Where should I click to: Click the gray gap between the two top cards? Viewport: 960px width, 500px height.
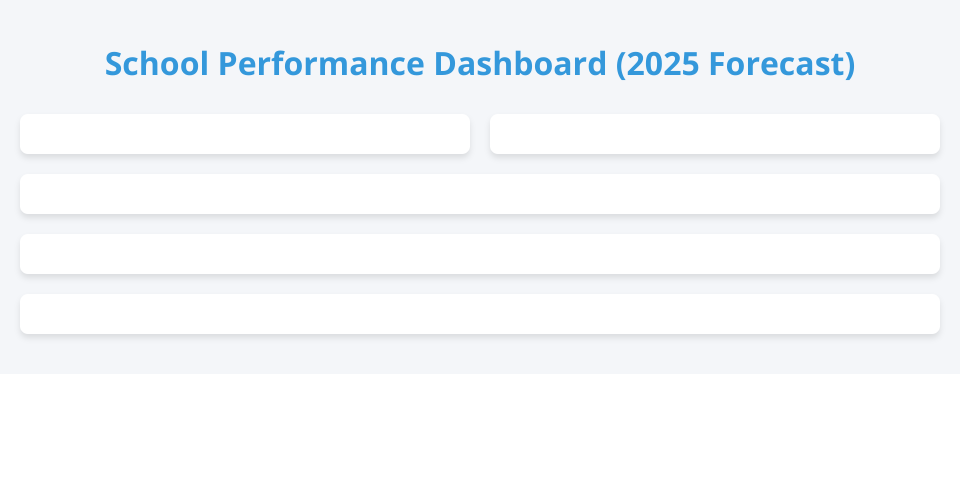point(480,134)
